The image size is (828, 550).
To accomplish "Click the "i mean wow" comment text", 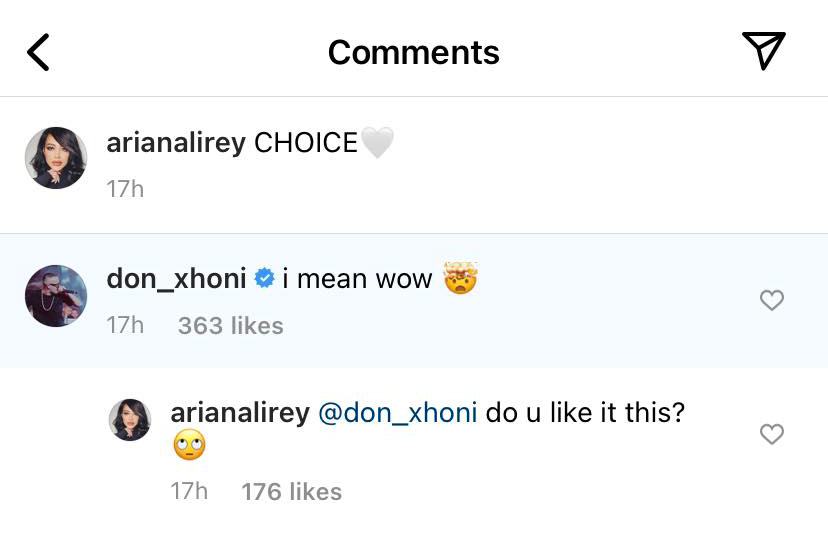I will tap(357, 279).
